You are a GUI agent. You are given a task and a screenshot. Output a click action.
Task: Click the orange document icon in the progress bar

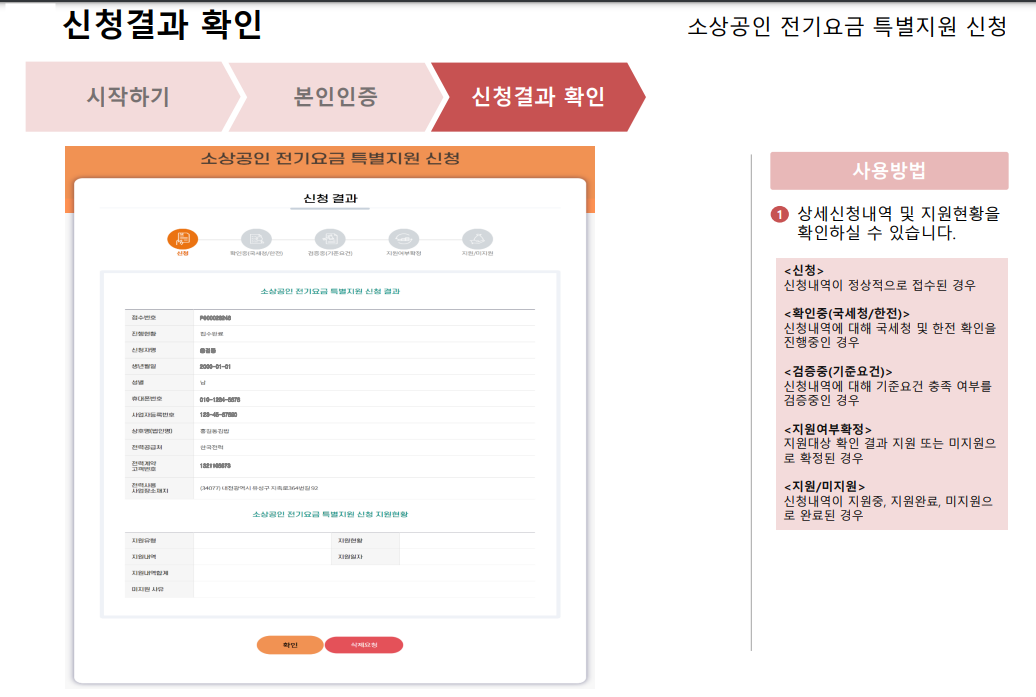tap(182, 238)
